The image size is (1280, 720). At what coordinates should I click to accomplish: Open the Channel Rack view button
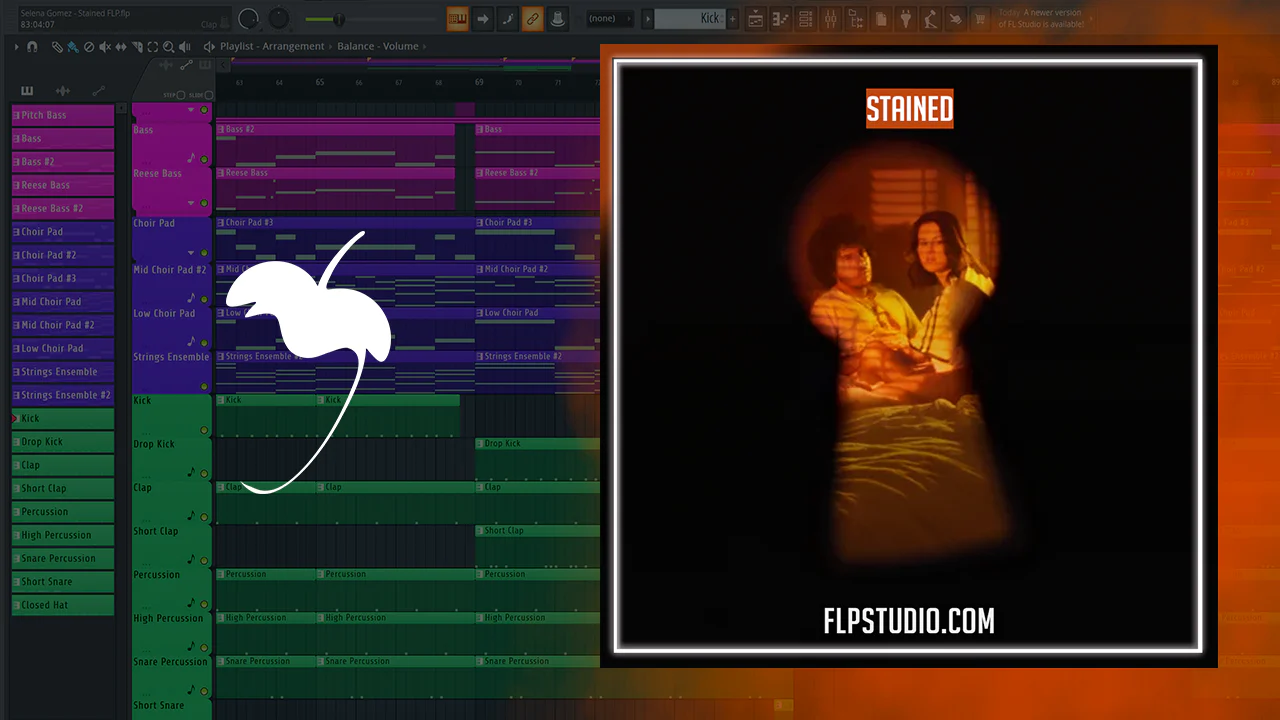point(806,19)
